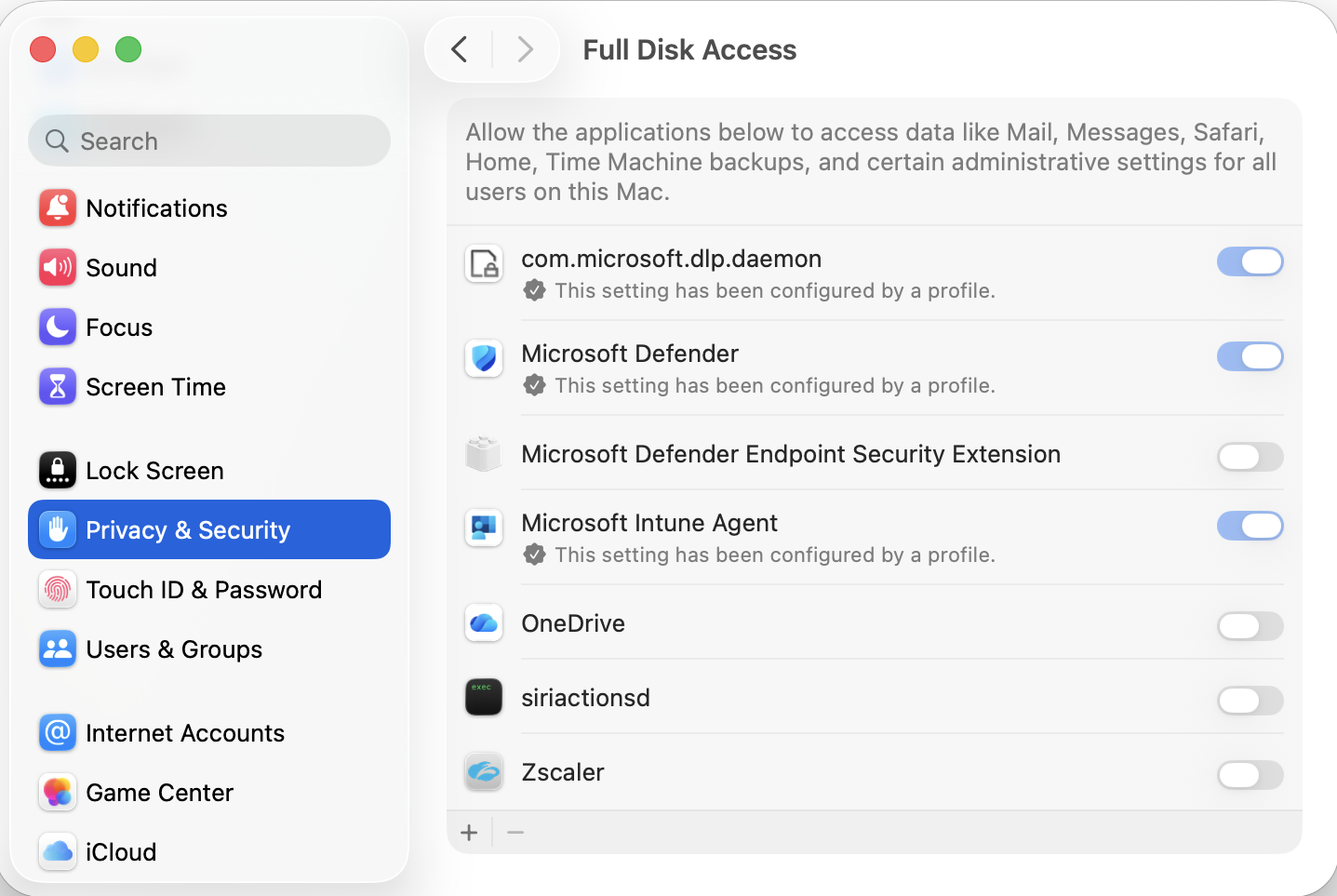Screen dimensions: 1337x896
Task: Open Touch ID & Password settings
Action: (209, 590)
